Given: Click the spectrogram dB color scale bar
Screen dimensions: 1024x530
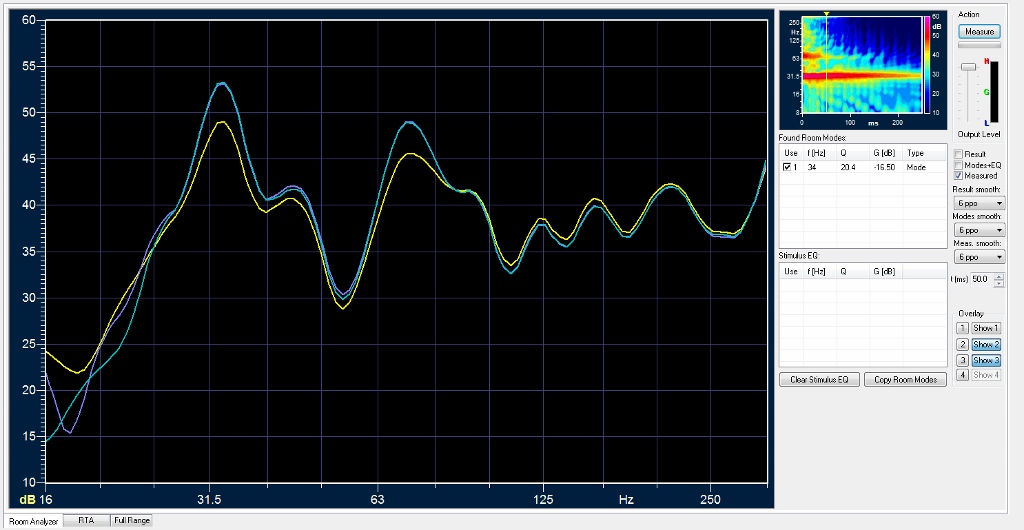Looking at the screenshot, I should [x=926, y=65].
